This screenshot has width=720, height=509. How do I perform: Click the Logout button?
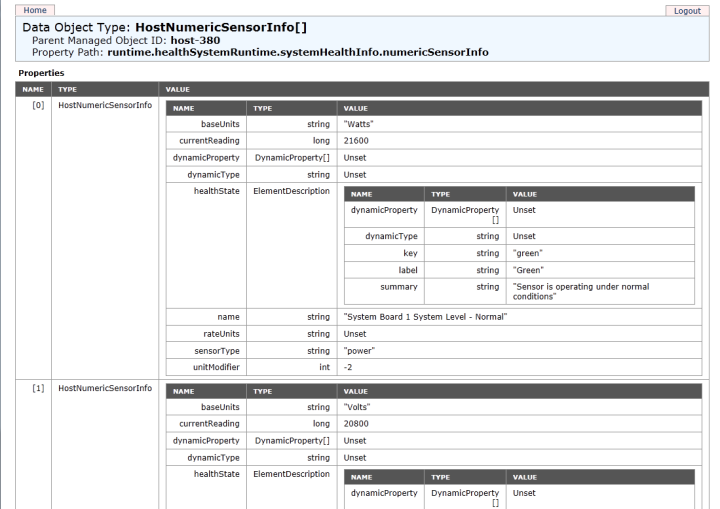(x=687, y=11)
